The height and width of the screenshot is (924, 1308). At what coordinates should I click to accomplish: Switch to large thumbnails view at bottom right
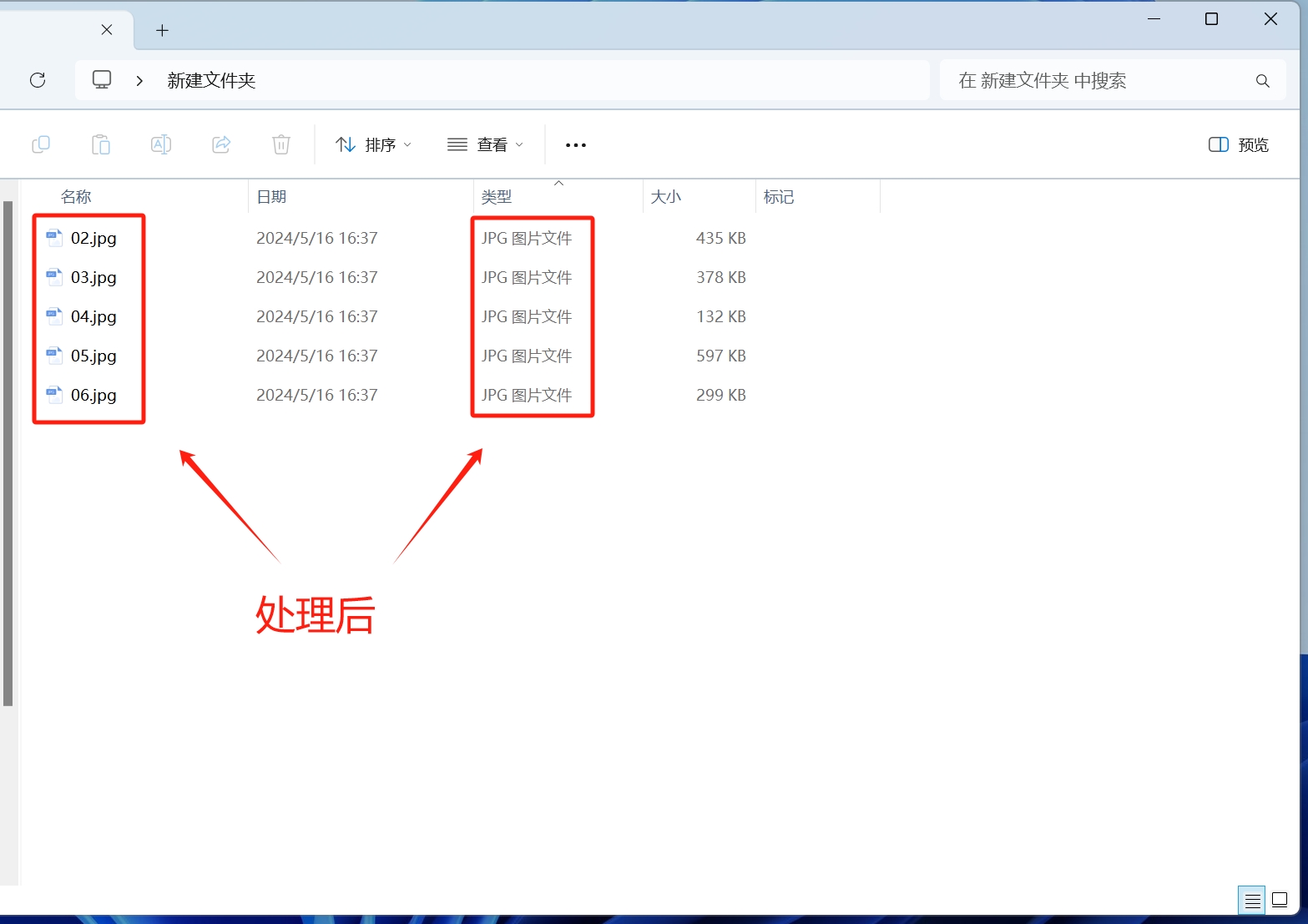click(x=1278, y=900)
